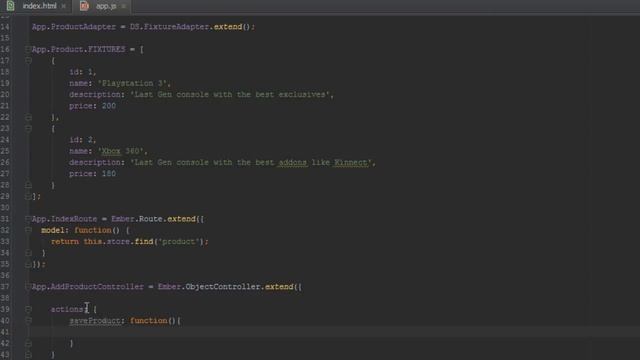Click fold end marker on line 22
640x360 pixels.
[28, 117]
